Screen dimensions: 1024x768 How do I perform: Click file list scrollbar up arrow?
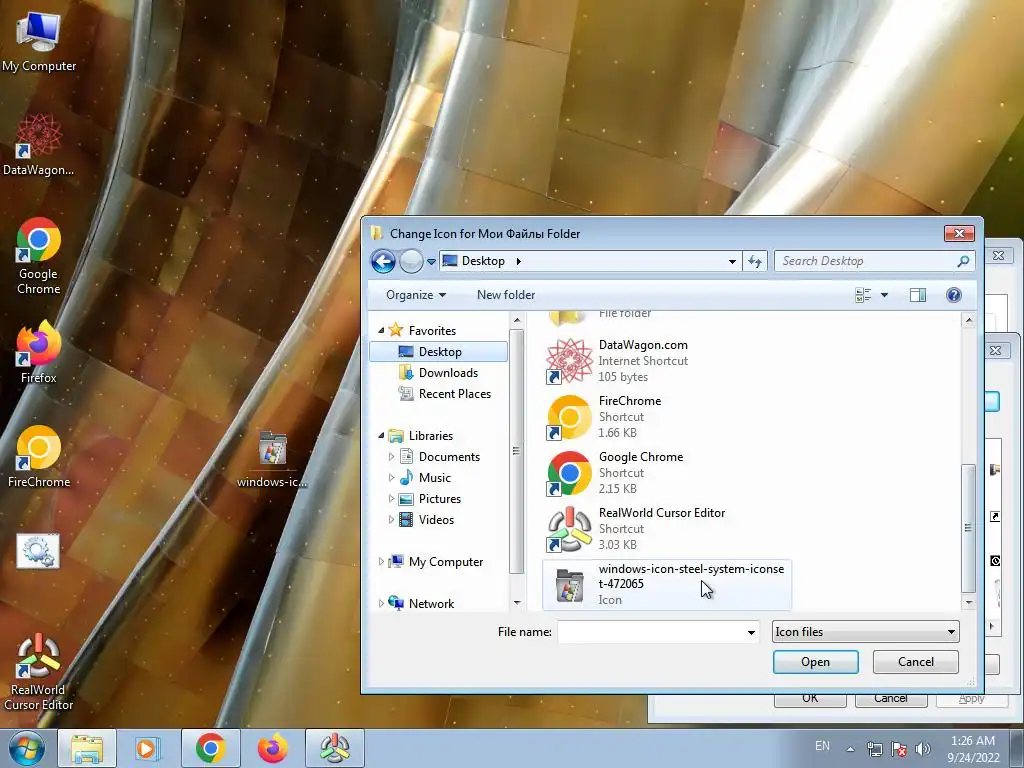(x=968, y=321)
